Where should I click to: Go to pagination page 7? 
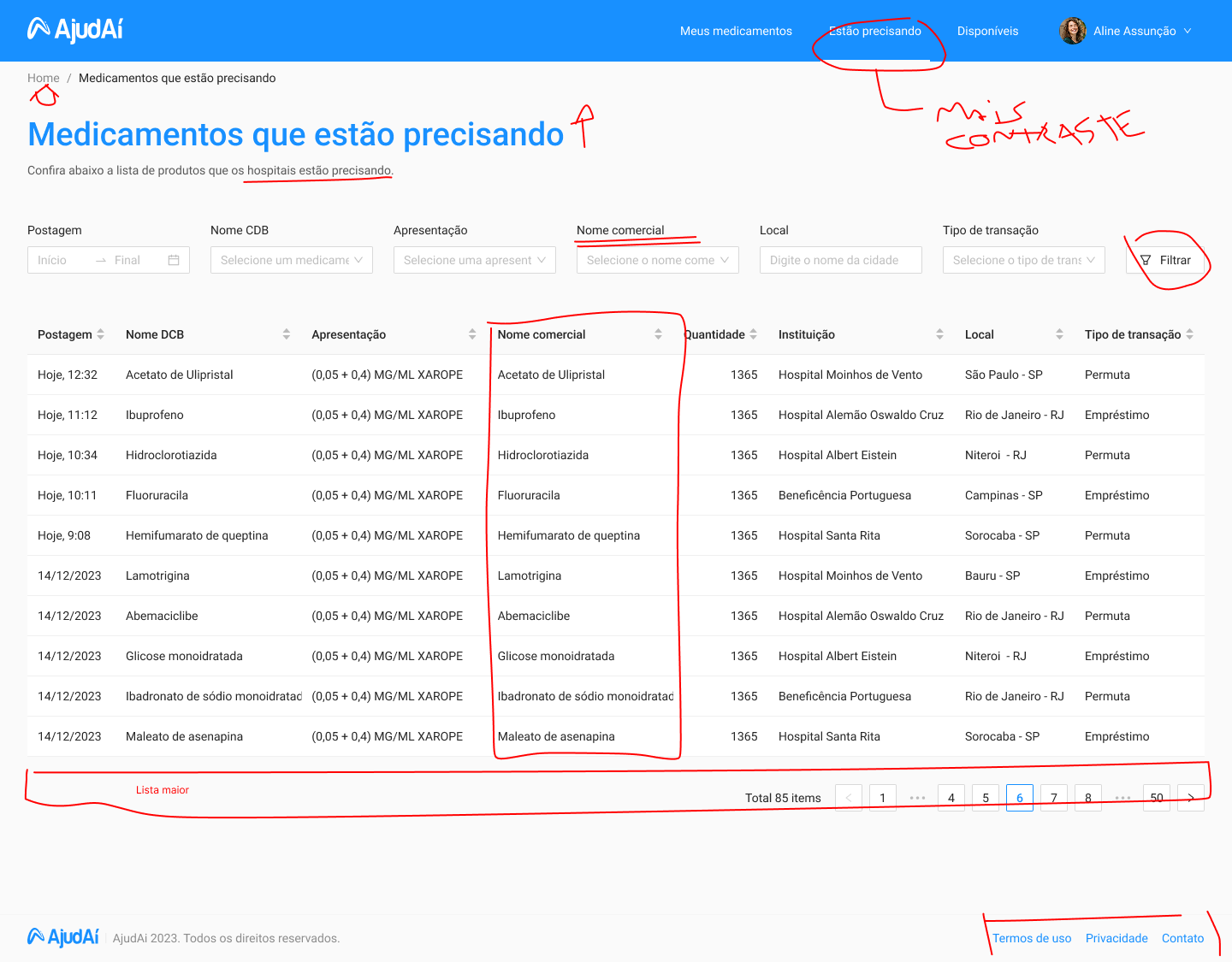[1054, 798]
